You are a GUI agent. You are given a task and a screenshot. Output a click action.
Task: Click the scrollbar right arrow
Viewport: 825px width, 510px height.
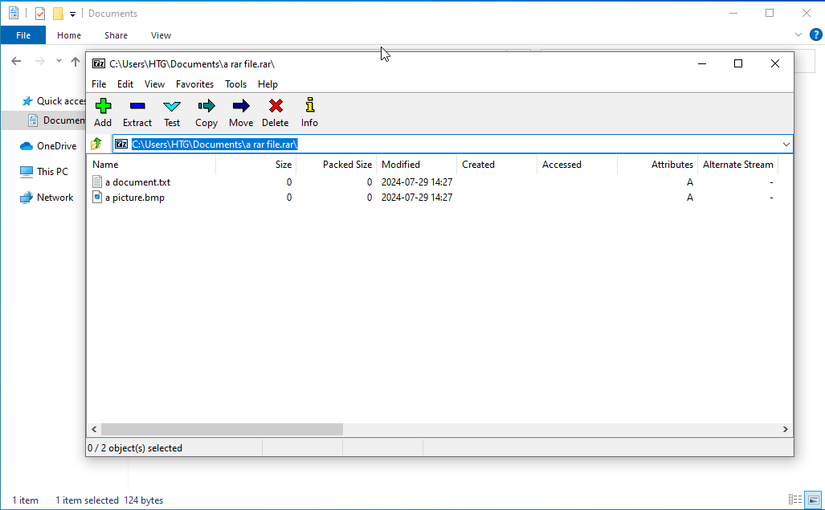point(785,429)
